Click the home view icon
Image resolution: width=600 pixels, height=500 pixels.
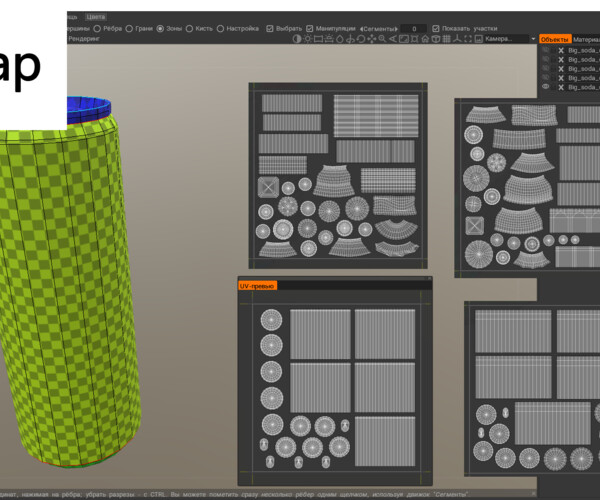coord(425,39)
